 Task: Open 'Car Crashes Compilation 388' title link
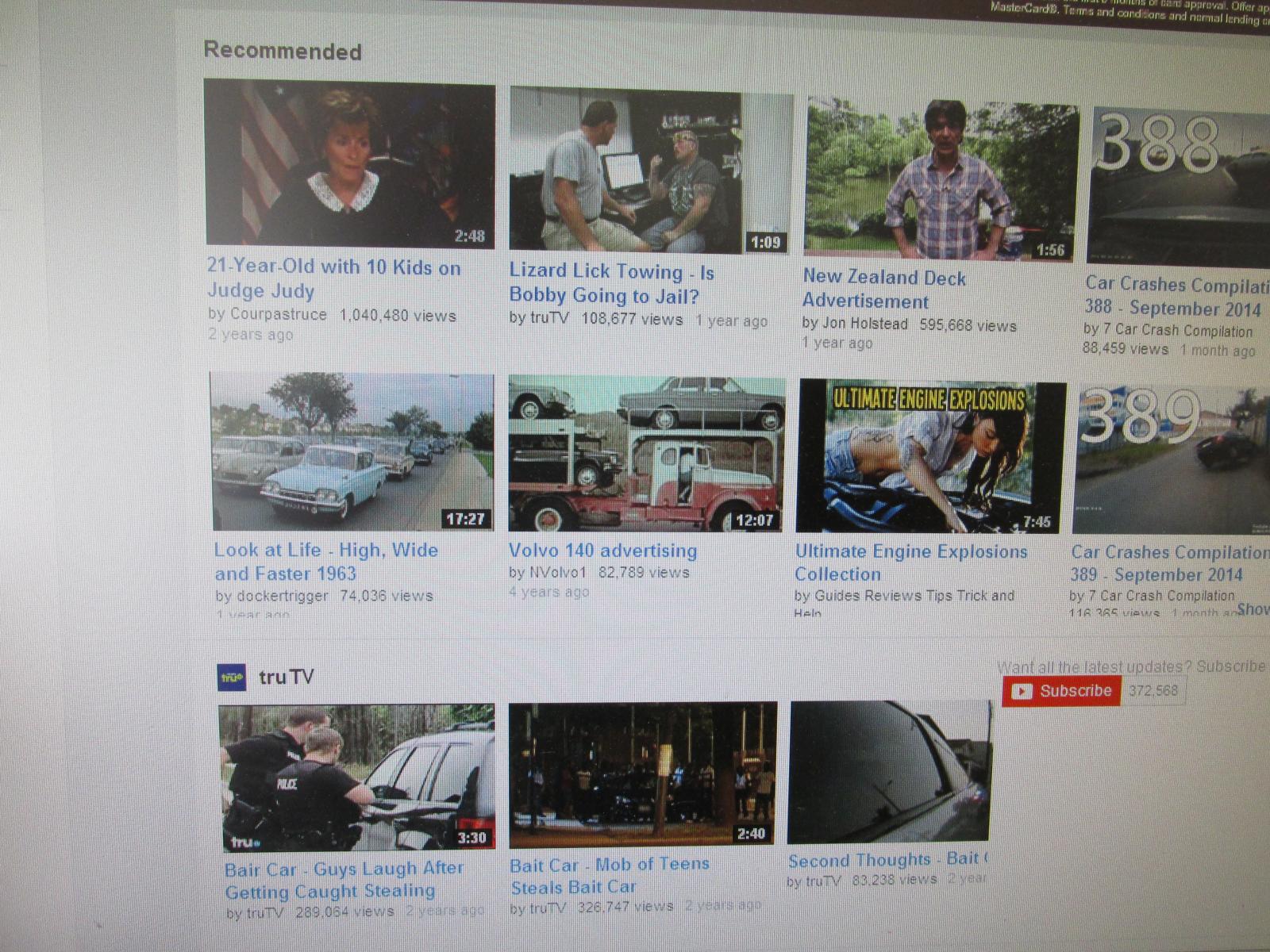point(1176,296)
